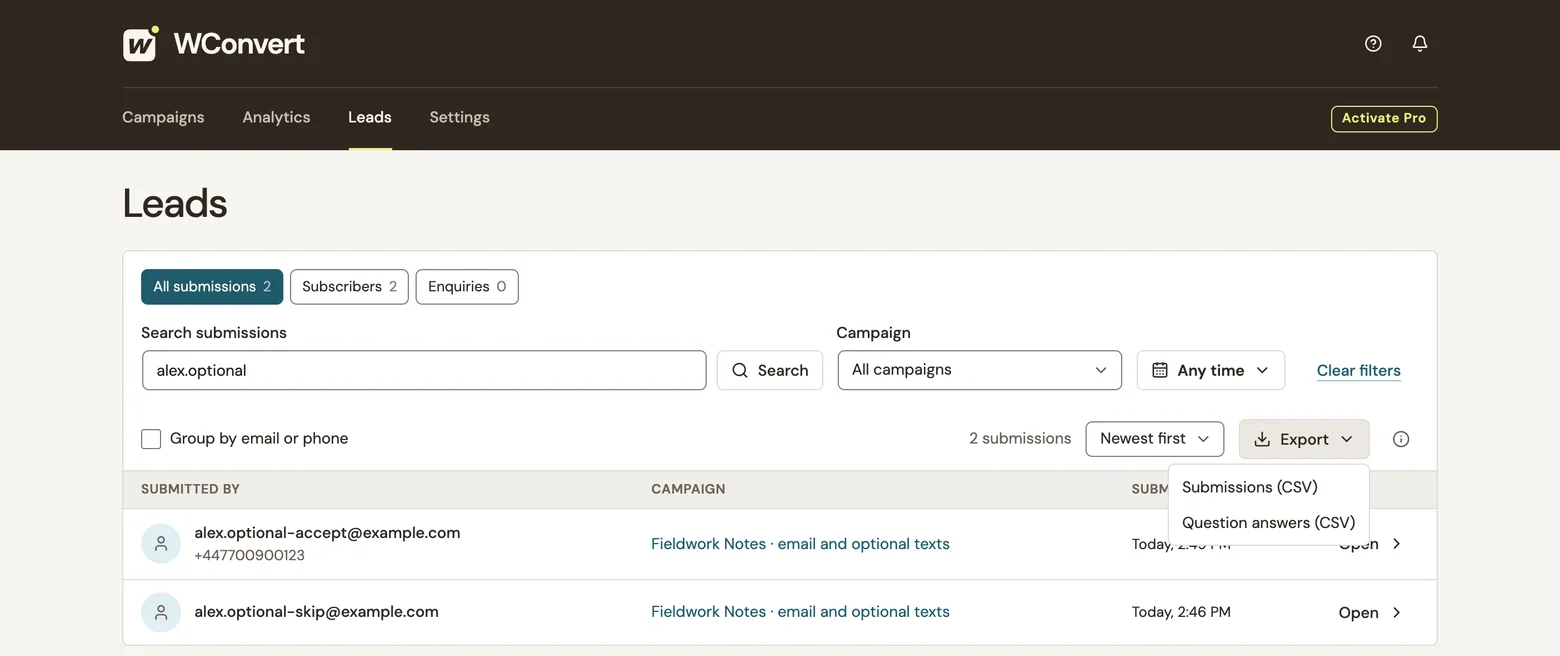Image resolution: width=1560 pixels, height=656 pixels.
Task: Click phone number +447700900123
Action: pyautogui.click(x=249, y=556)
